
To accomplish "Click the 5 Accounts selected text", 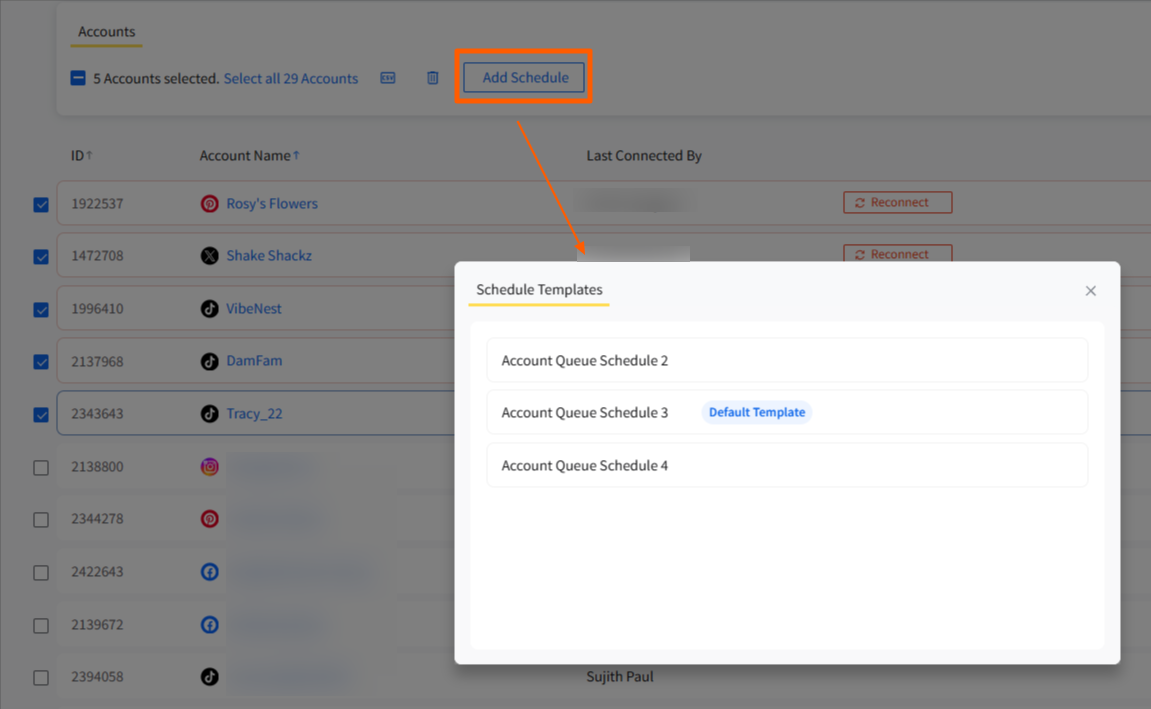I will (x=156, y=79).
